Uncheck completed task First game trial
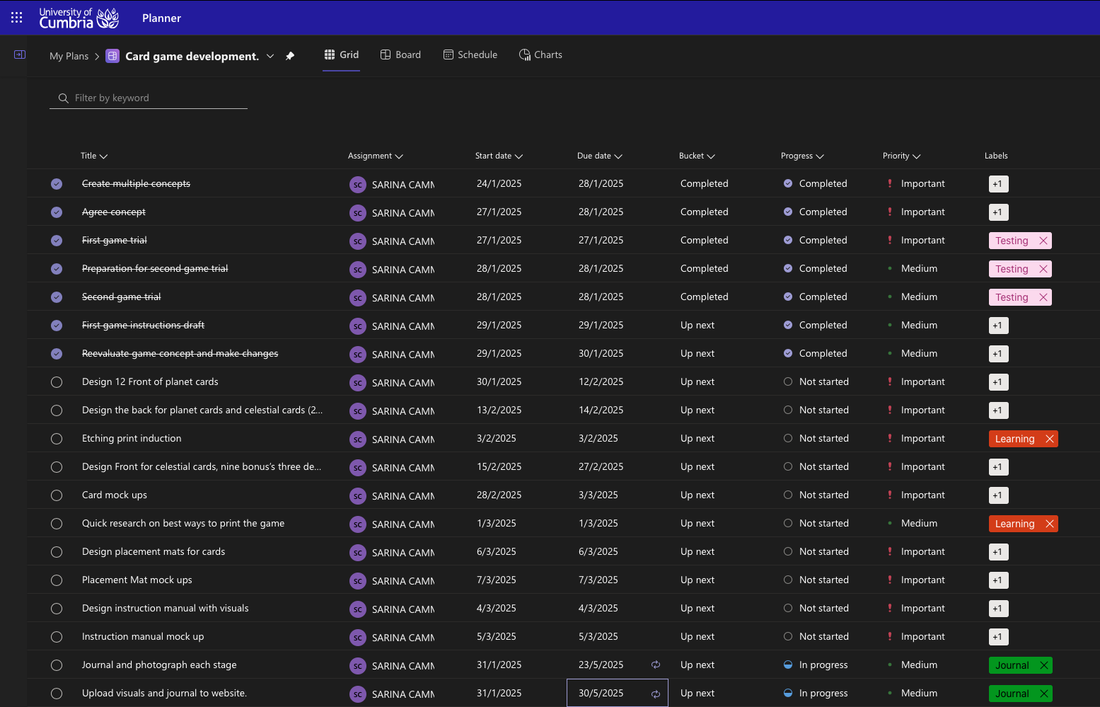Viewport: 1100px width, 707px height. click(x=57, y=241)
